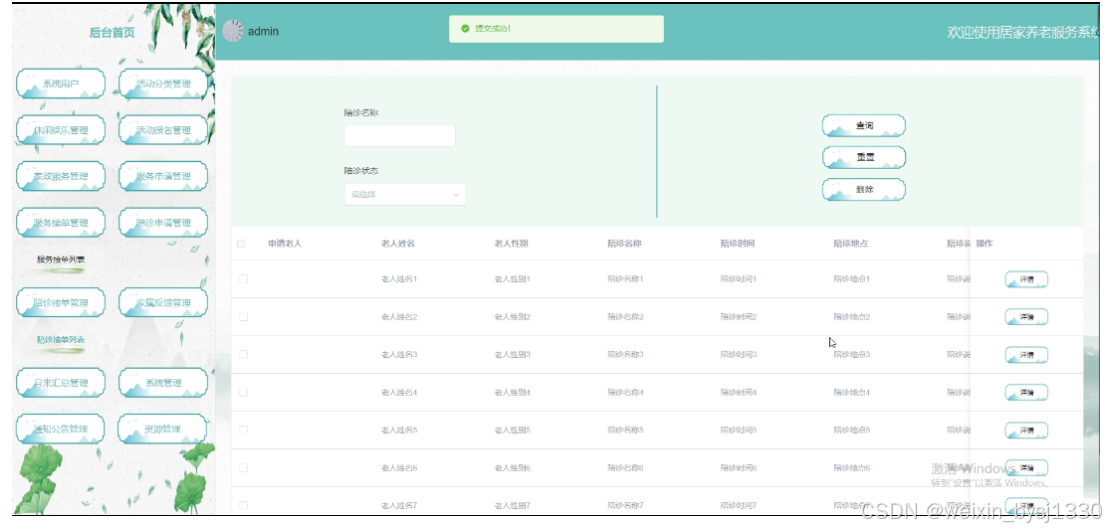Toggle the select-all header checkbox

[x=242, y=244]
